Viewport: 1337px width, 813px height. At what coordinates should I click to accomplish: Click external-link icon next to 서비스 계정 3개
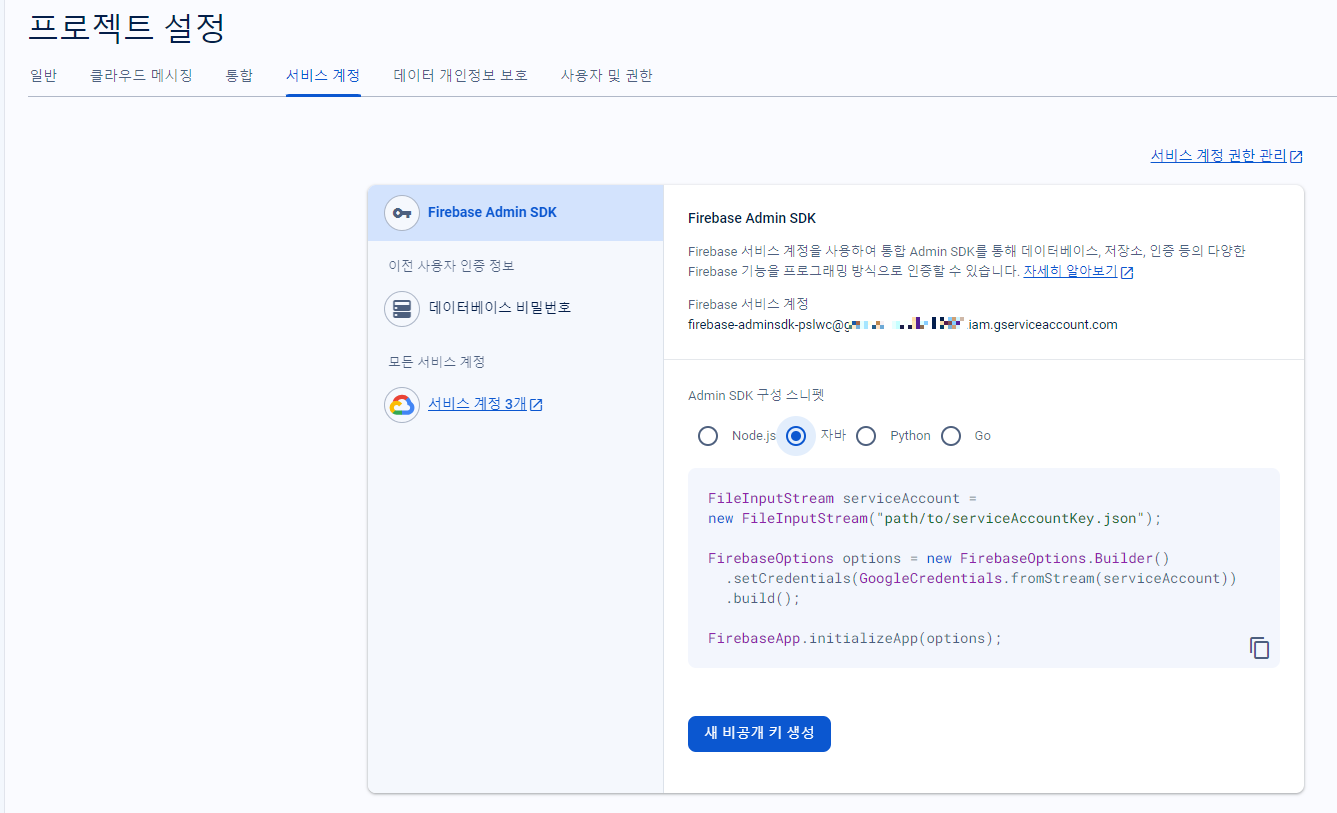(536, 405)
